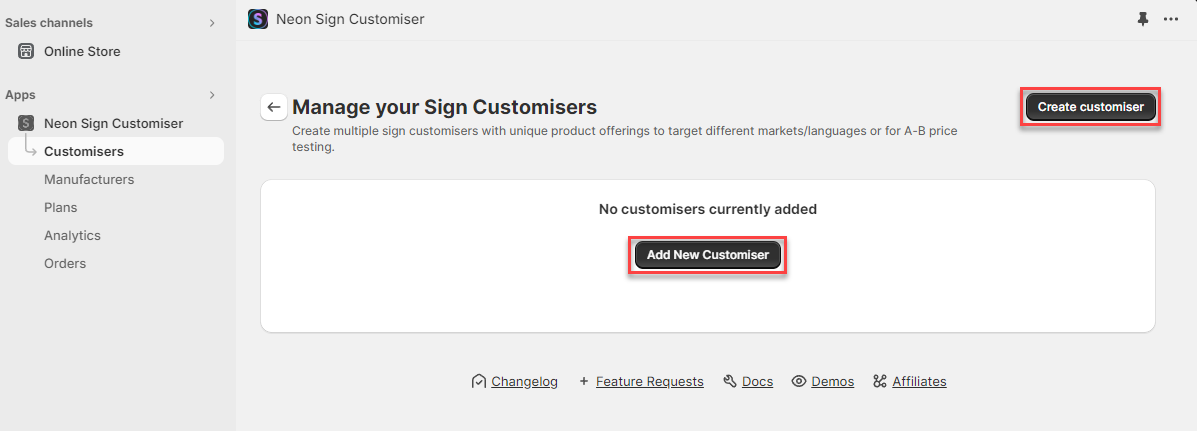Select Customisers in the sidebar

(x=84, y=151)
